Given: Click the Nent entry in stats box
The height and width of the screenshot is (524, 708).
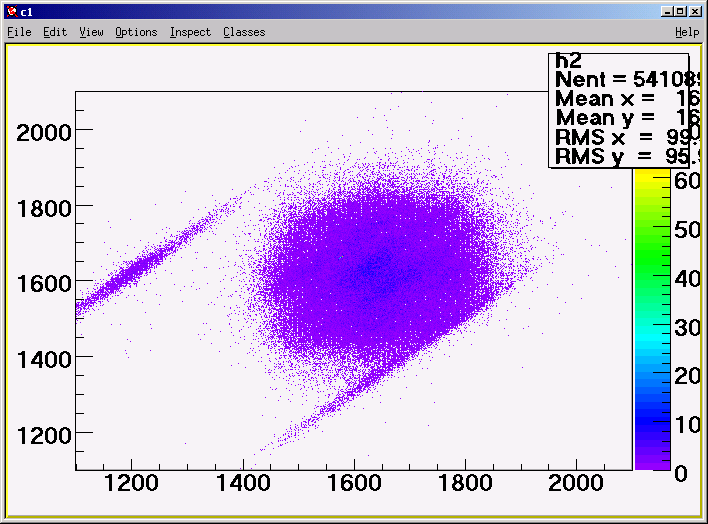Looking at the screenshot, I should (628, 80).
